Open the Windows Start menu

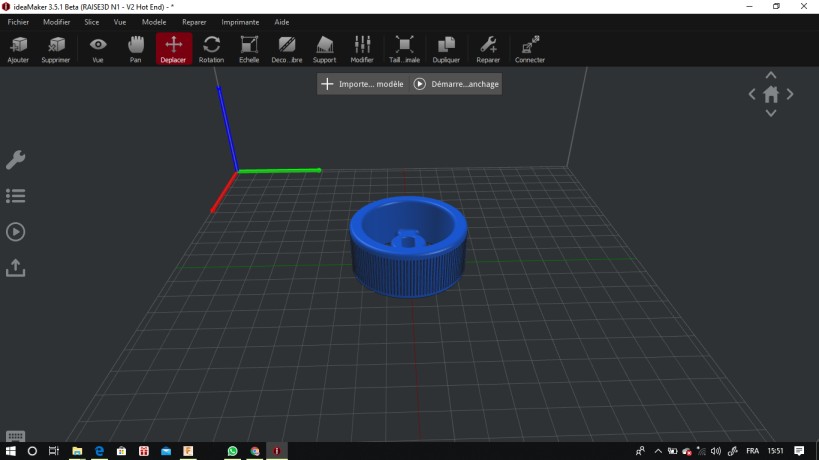pos(10,451)
